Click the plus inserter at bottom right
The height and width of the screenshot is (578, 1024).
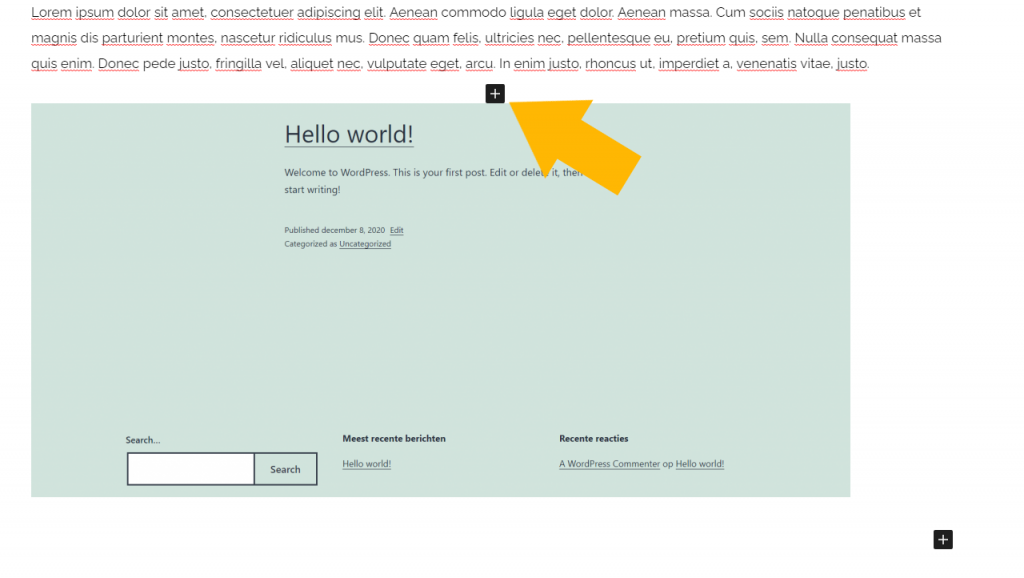[942, 540]
